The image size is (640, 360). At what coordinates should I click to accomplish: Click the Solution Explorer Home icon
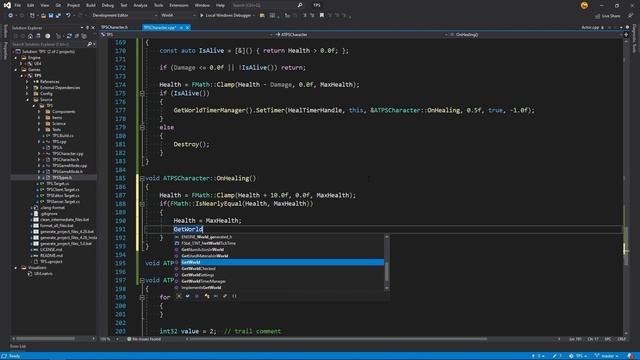click(30, 36)
